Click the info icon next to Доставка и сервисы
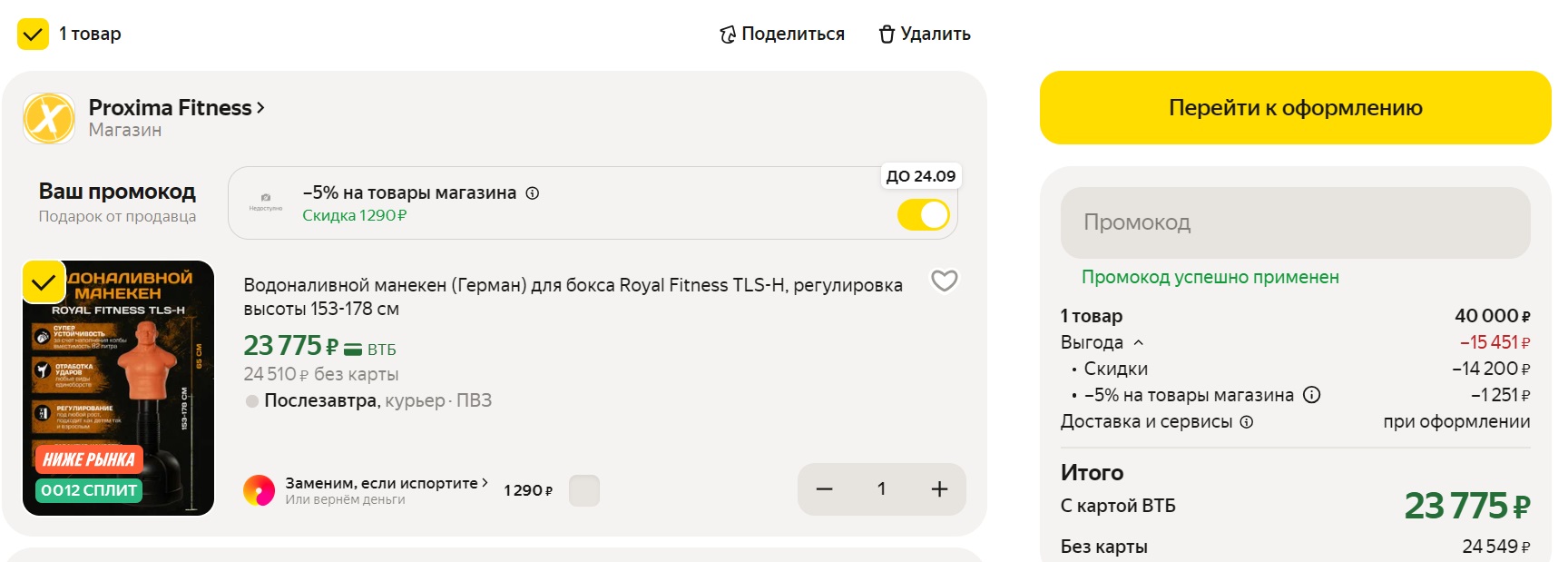This screenshot has width=1568, height=562. pyautogui.click(x=1247, y=422)
